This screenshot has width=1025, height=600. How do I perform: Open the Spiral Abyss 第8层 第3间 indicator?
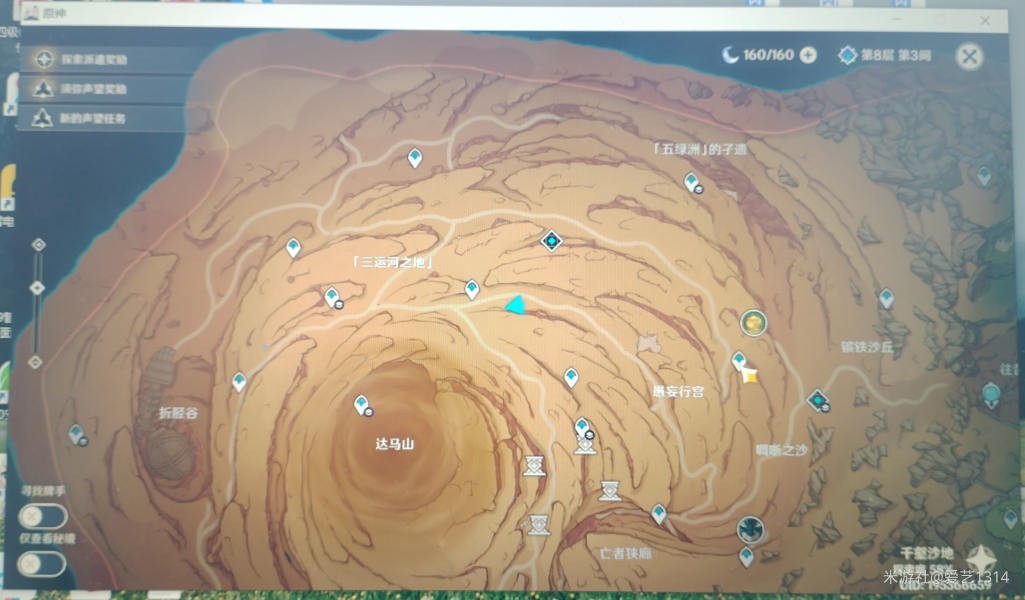click(x=886, y=56)
